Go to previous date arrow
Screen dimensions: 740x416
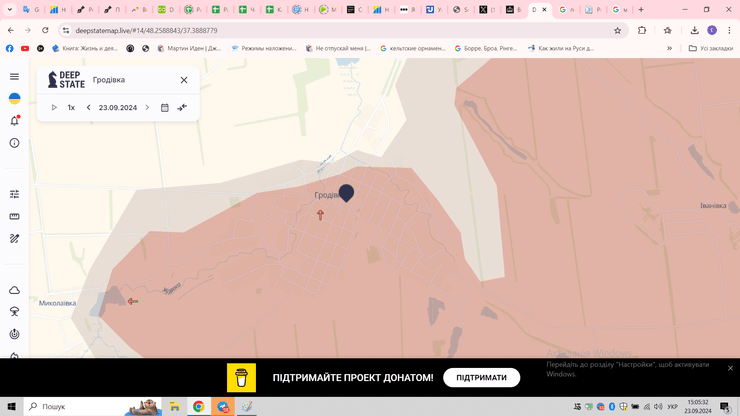[x=88, y=108]
